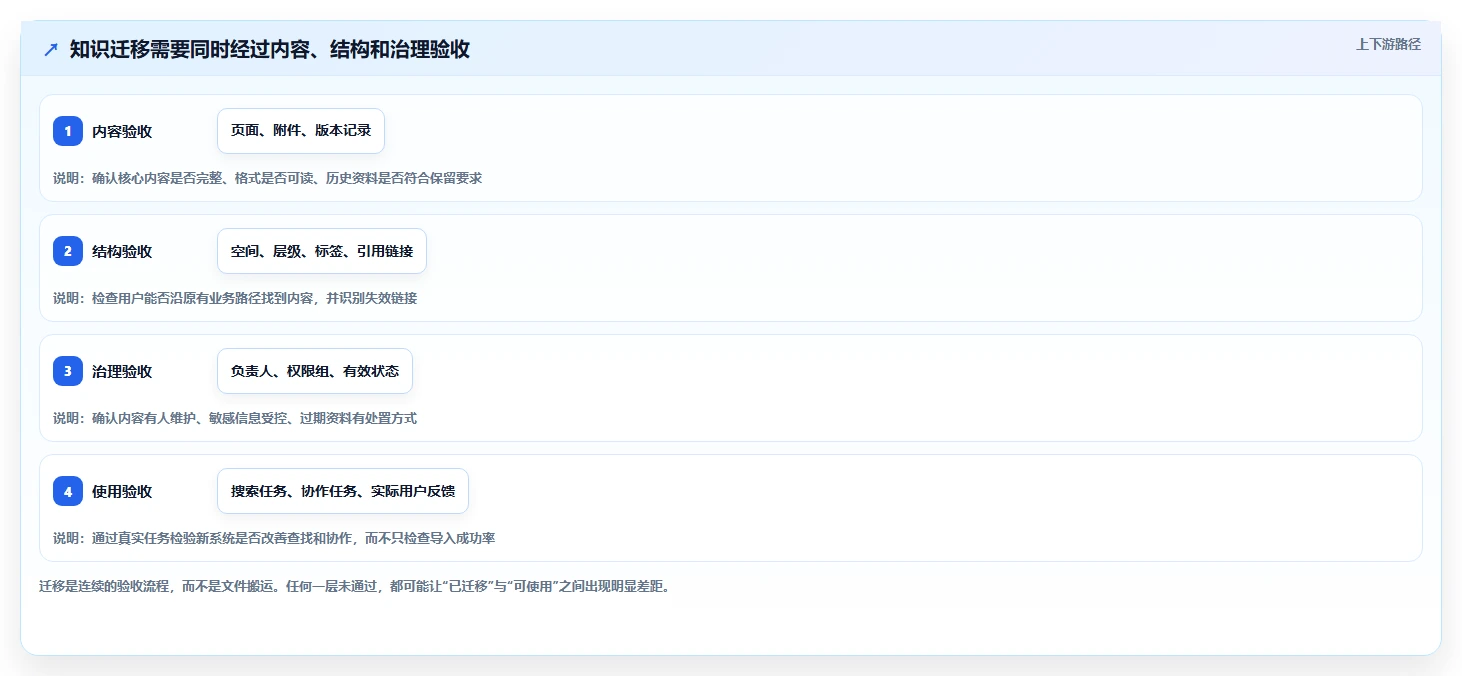Click the 治理验收 step title
Viewport: 1462px width, 676px height.
pyautogui.click(x=122, y=371)
